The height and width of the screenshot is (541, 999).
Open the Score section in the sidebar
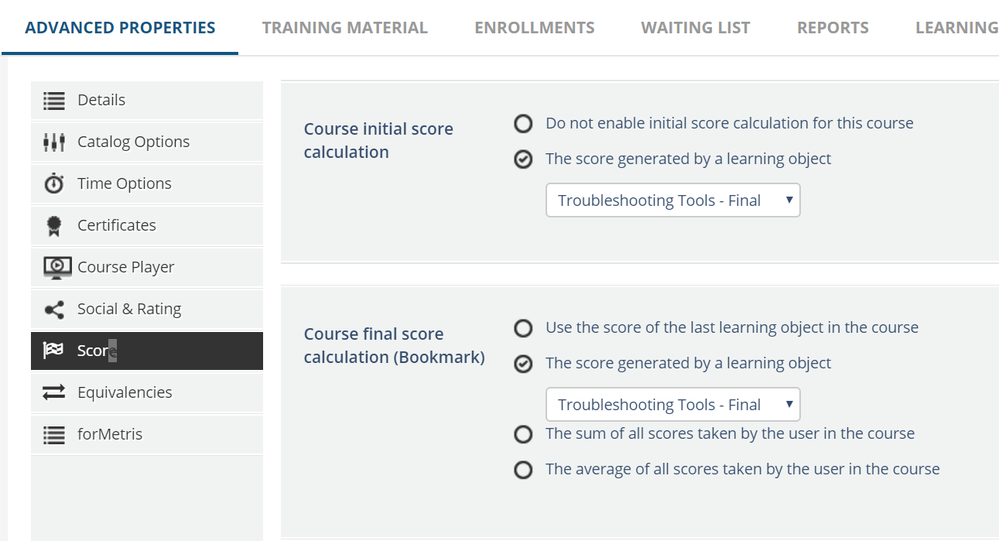(x=147, y=351)
